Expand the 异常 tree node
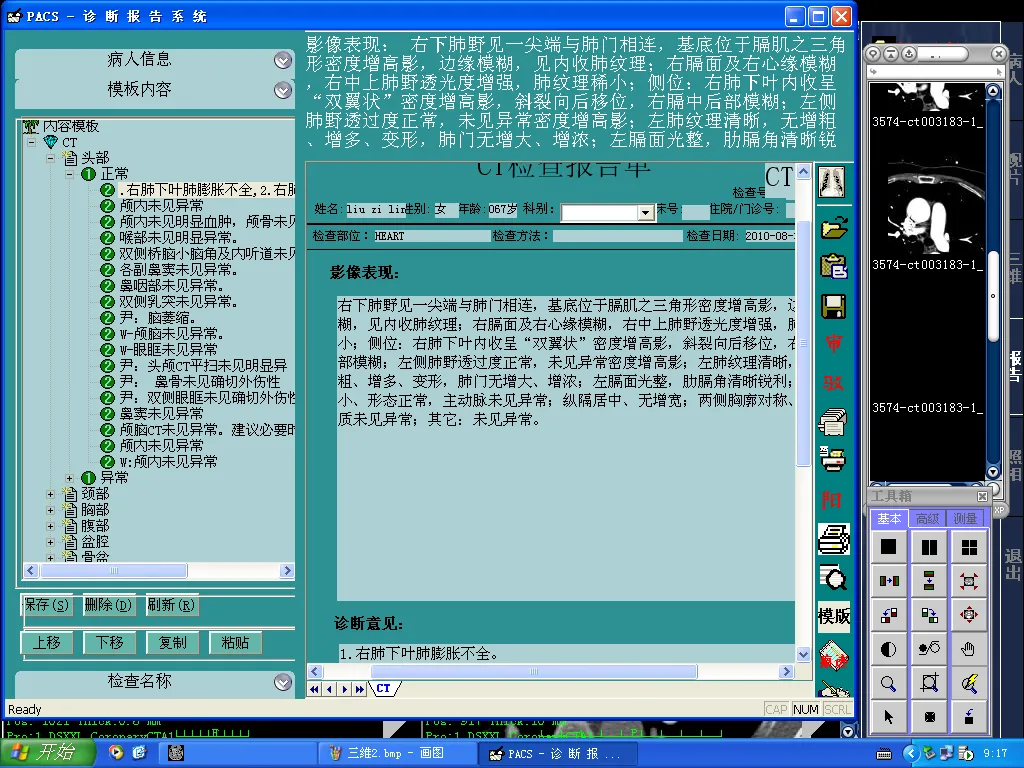The width and height of the screenshot is (1024, 768). coord(69,478)
